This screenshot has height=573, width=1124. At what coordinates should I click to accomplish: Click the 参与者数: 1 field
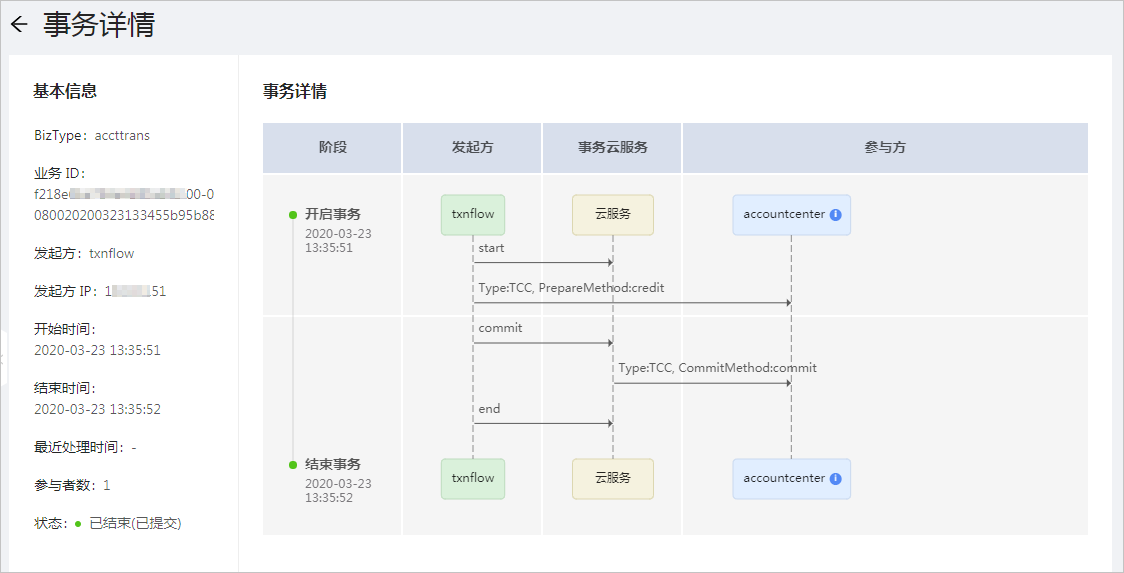(72, 486)
